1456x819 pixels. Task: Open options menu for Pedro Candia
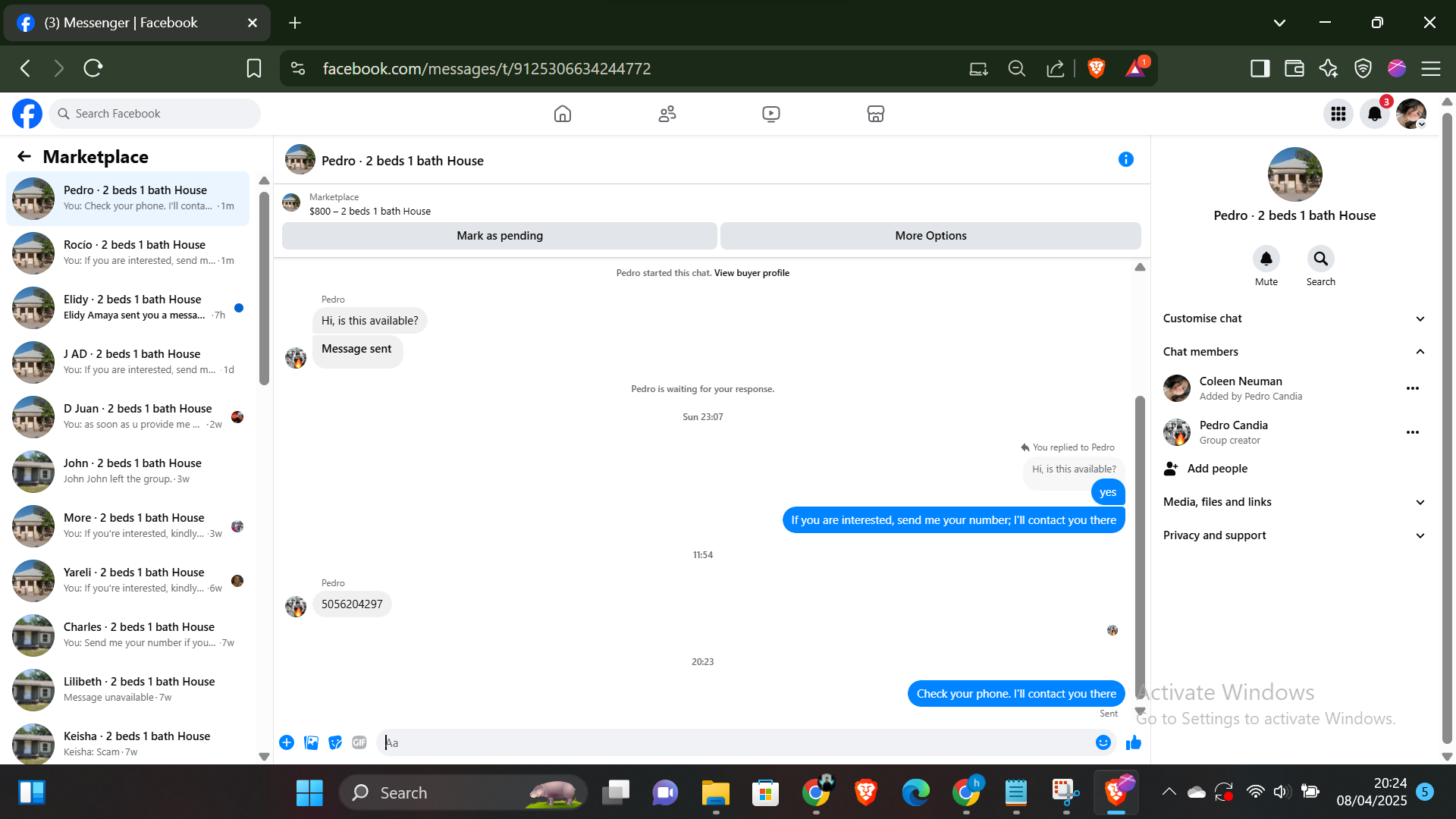coord(1412,432)
